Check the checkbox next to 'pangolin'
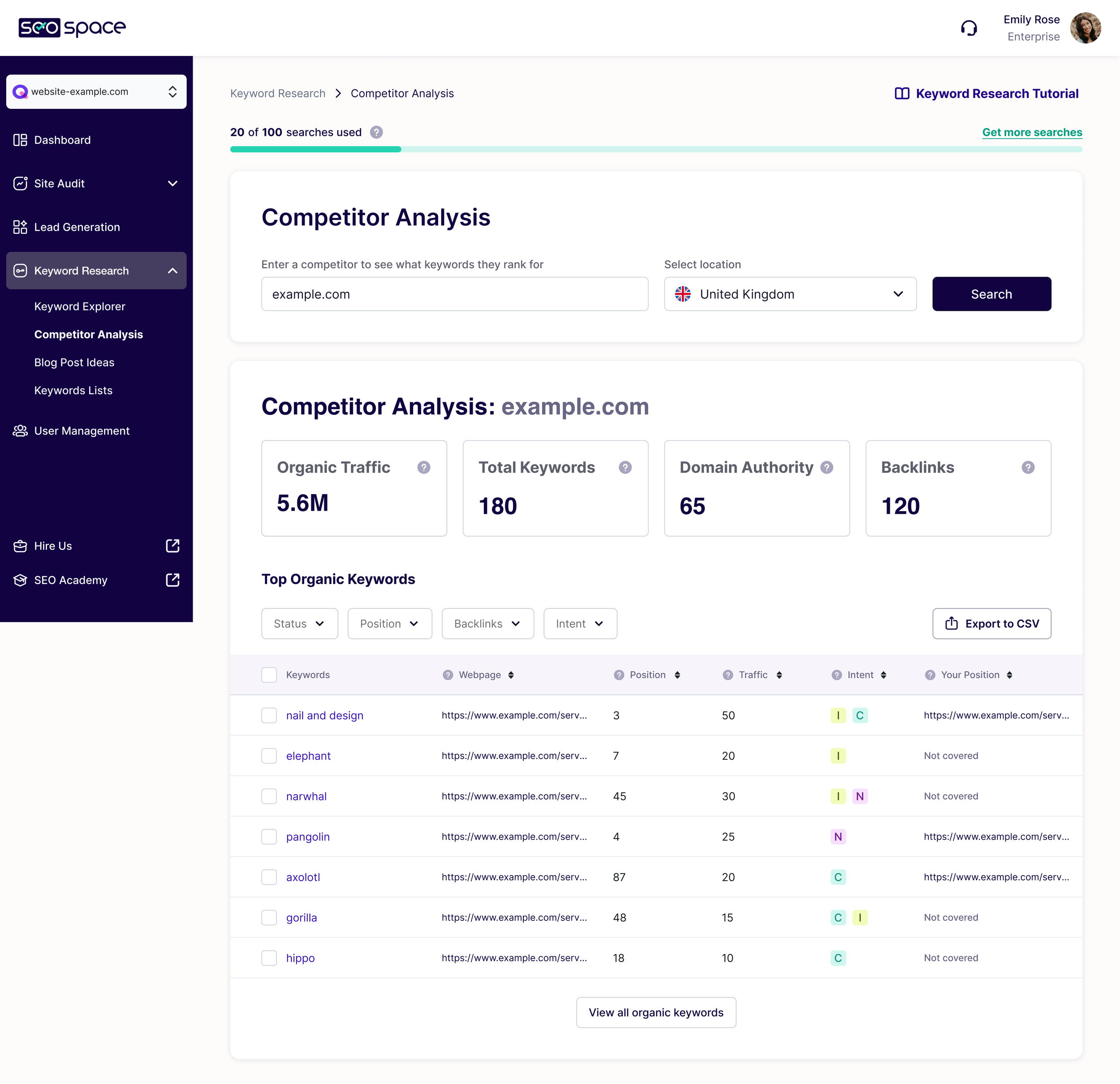1120x1084 pixels. pos(268,836)
